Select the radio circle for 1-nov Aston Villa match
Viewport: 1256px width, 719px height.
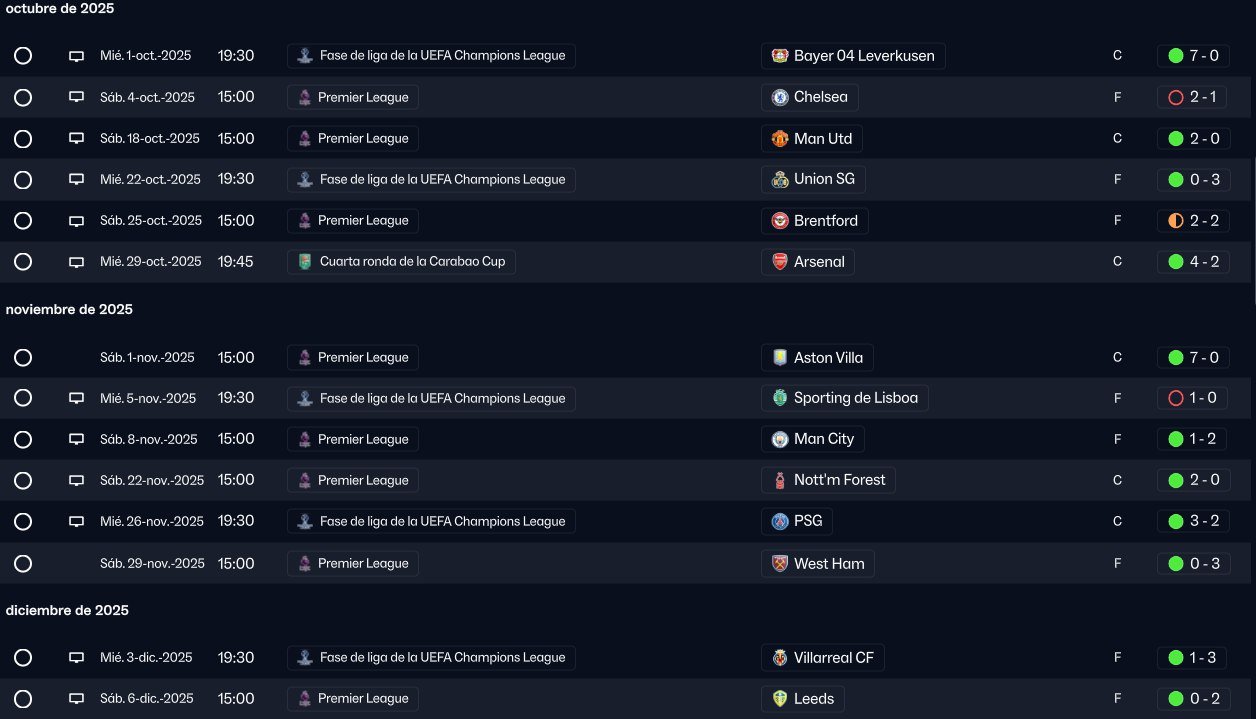coord(23,357)
